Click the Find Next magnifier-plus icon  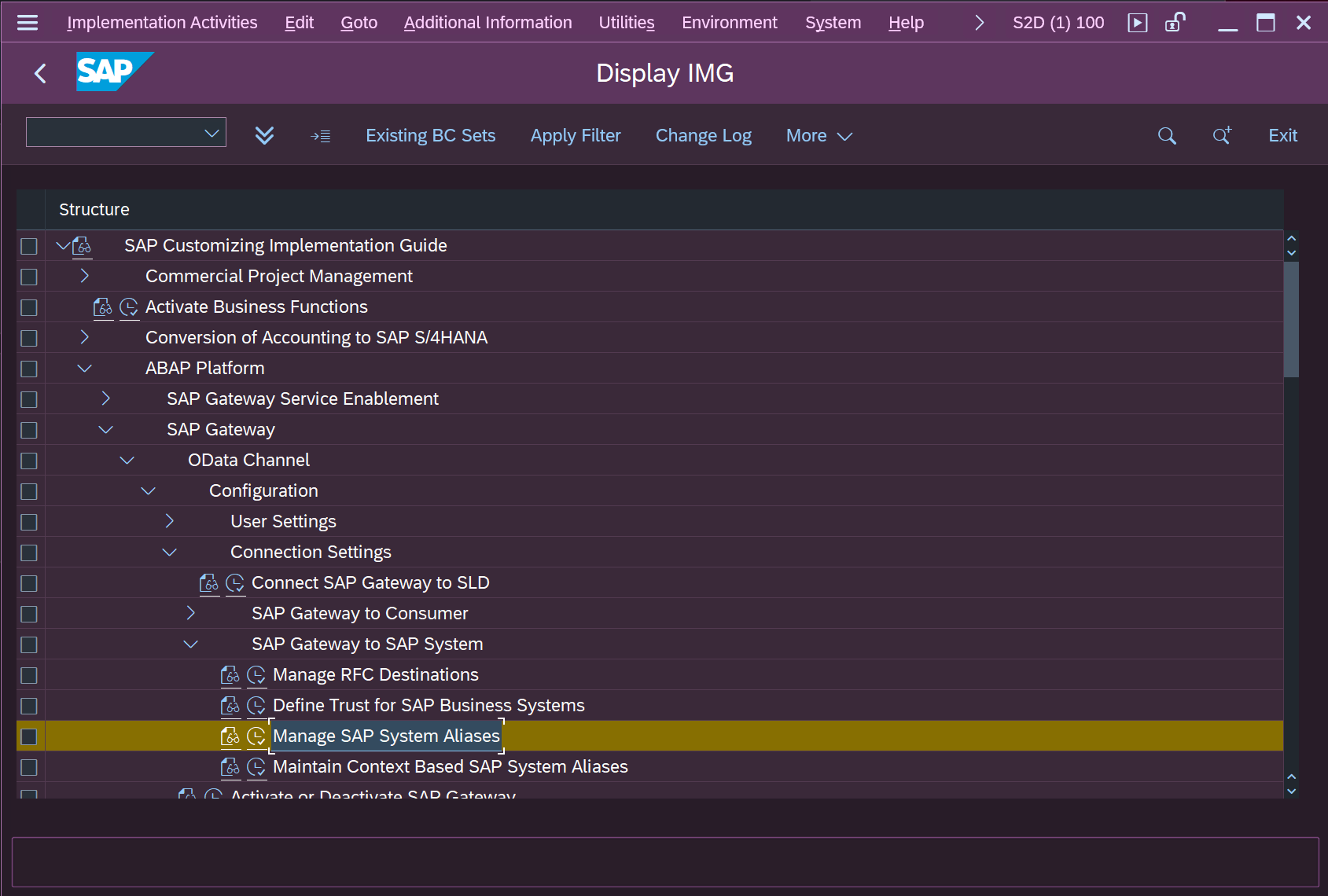(1221, 136)
